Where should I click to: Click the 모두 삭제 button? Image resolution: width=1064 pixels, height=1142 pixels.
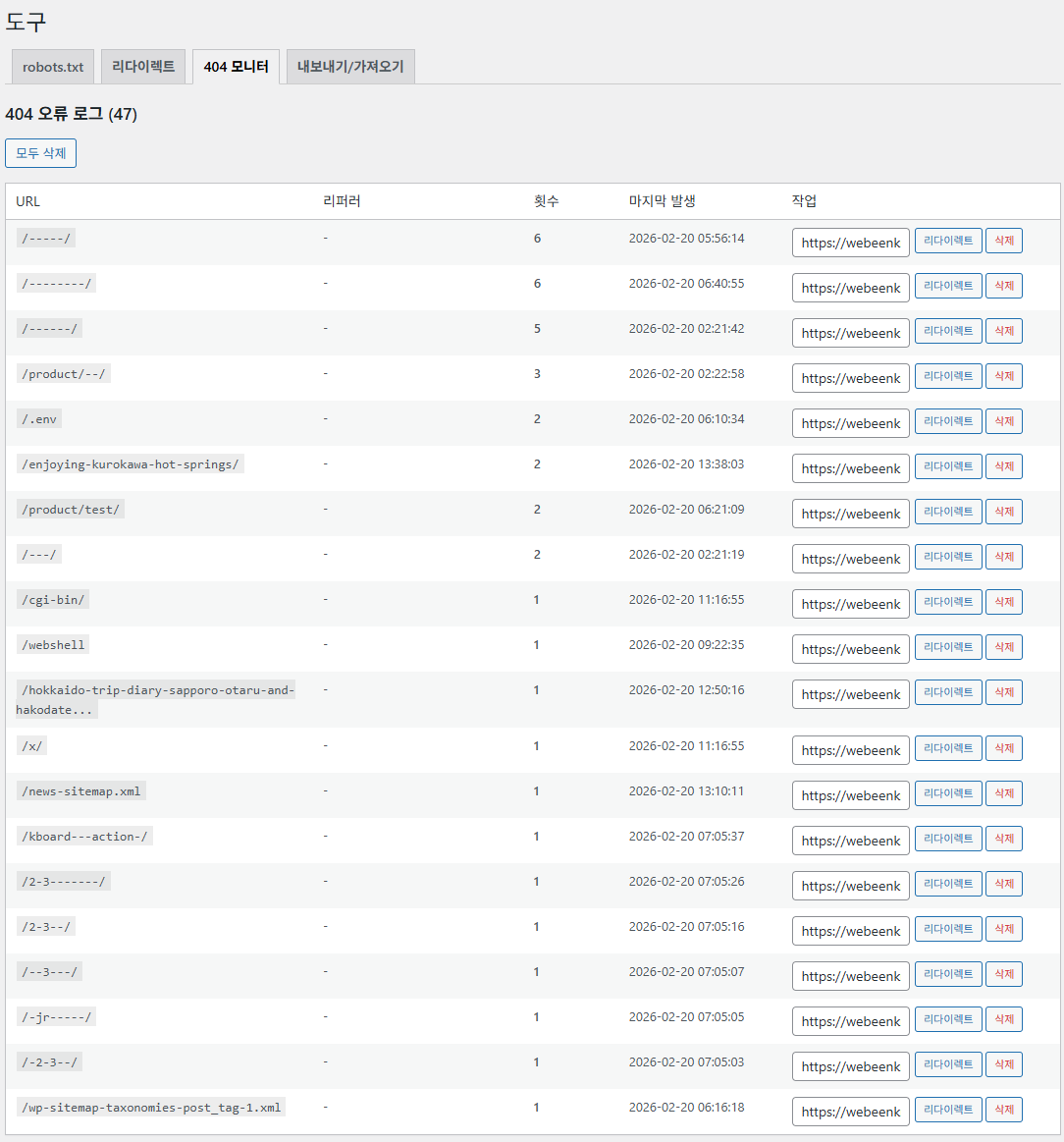click(40, 153)
